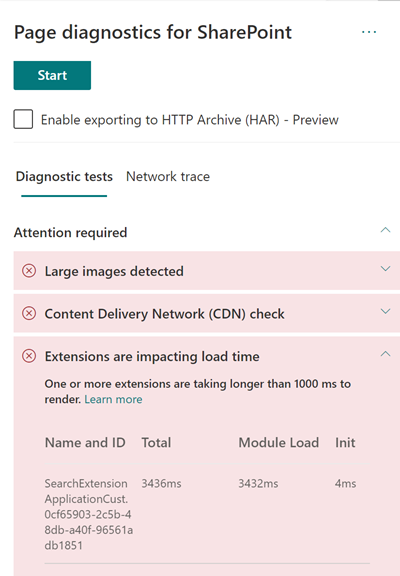
Task: Click the error icon beside Extensions impacting load time
Action: pos(29,356)
